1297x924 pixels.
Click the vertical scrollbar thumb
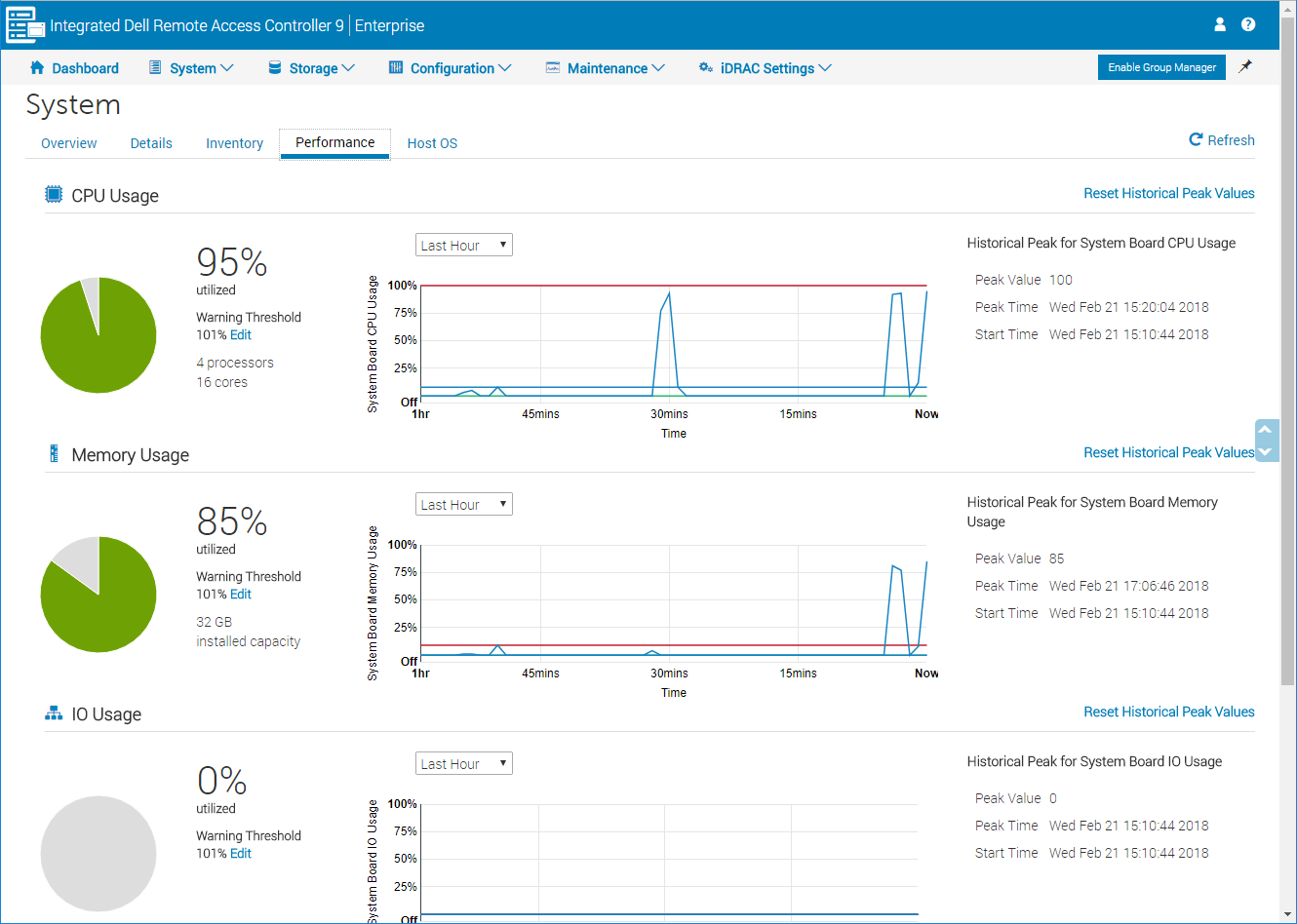(1288, 351)
